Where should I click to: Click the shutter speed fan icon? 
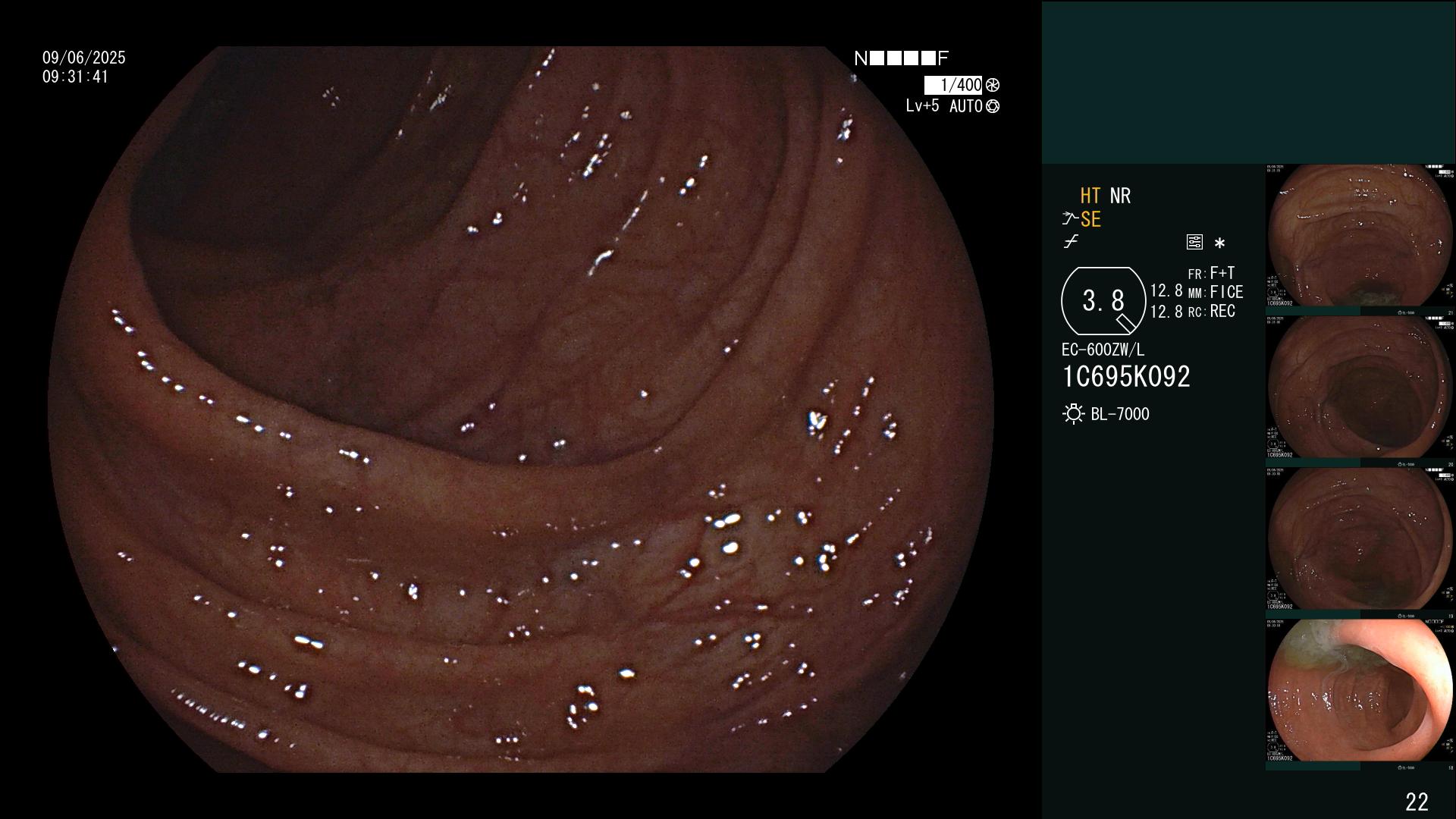coord(993,85)
